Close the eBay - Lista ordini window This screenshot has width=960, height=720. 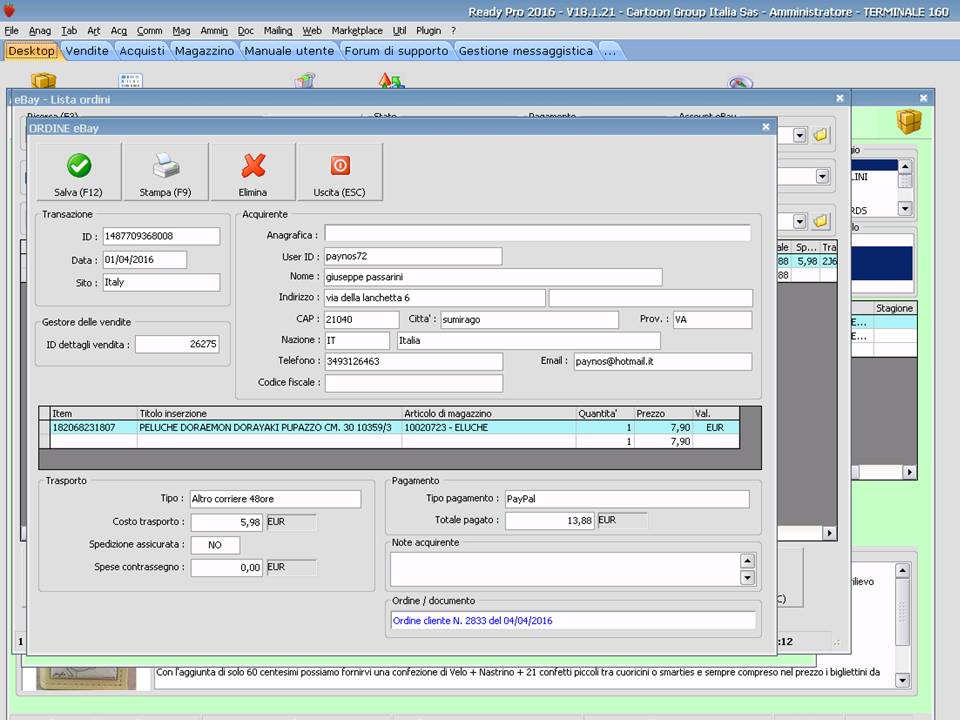[840, 98]
